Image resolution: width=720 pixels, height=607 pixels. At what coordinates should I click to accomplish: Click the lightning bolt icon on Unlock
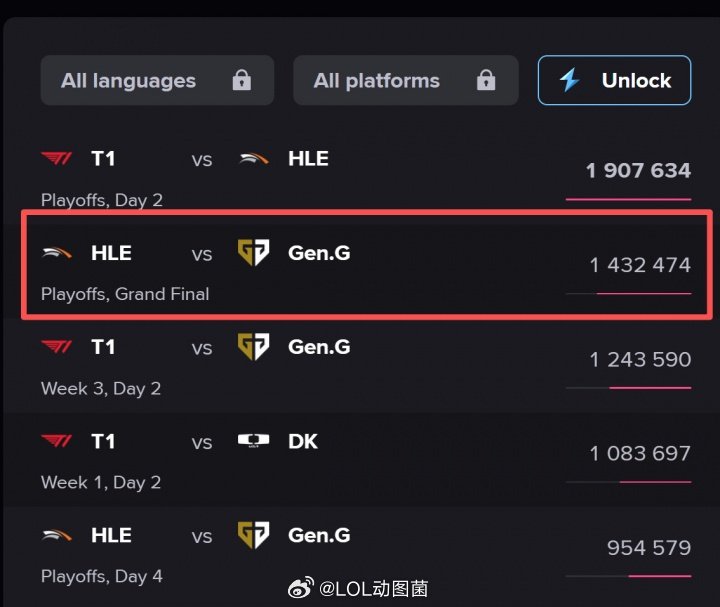[x=570, y=81]
